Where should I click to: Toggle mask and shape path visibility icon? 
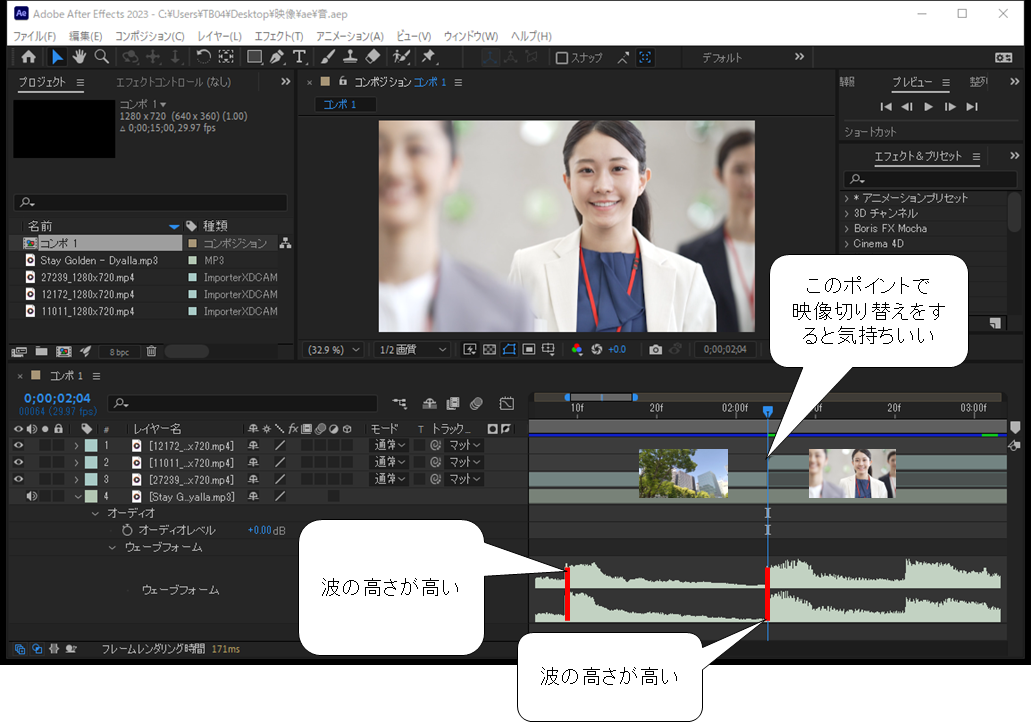pos(509,350)
